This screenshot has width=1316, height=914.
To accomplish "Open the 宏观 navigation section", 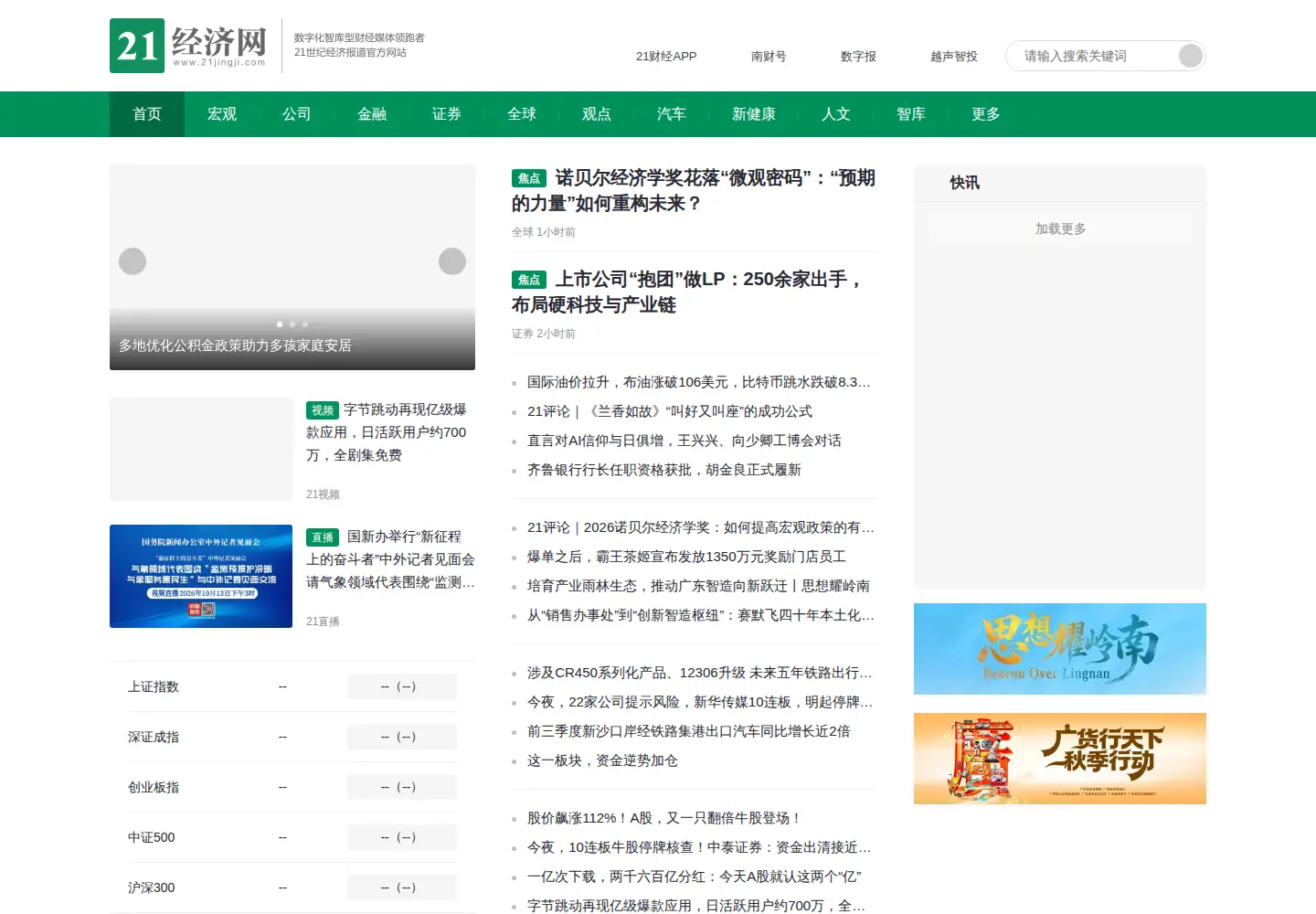I will (222, 114).
